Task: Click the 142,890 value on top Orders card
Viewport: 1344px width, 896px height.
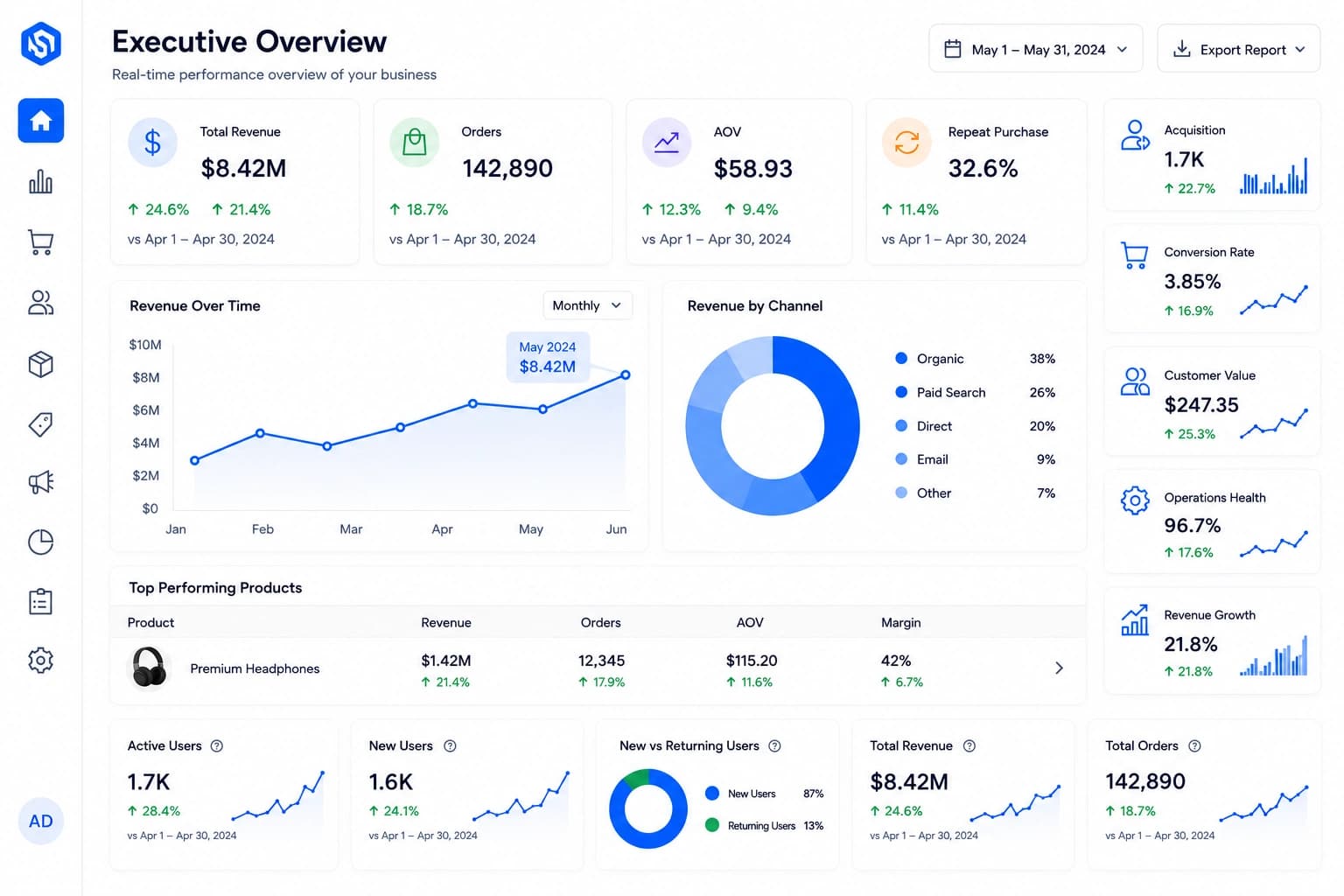Action: [x=507, y=168]
